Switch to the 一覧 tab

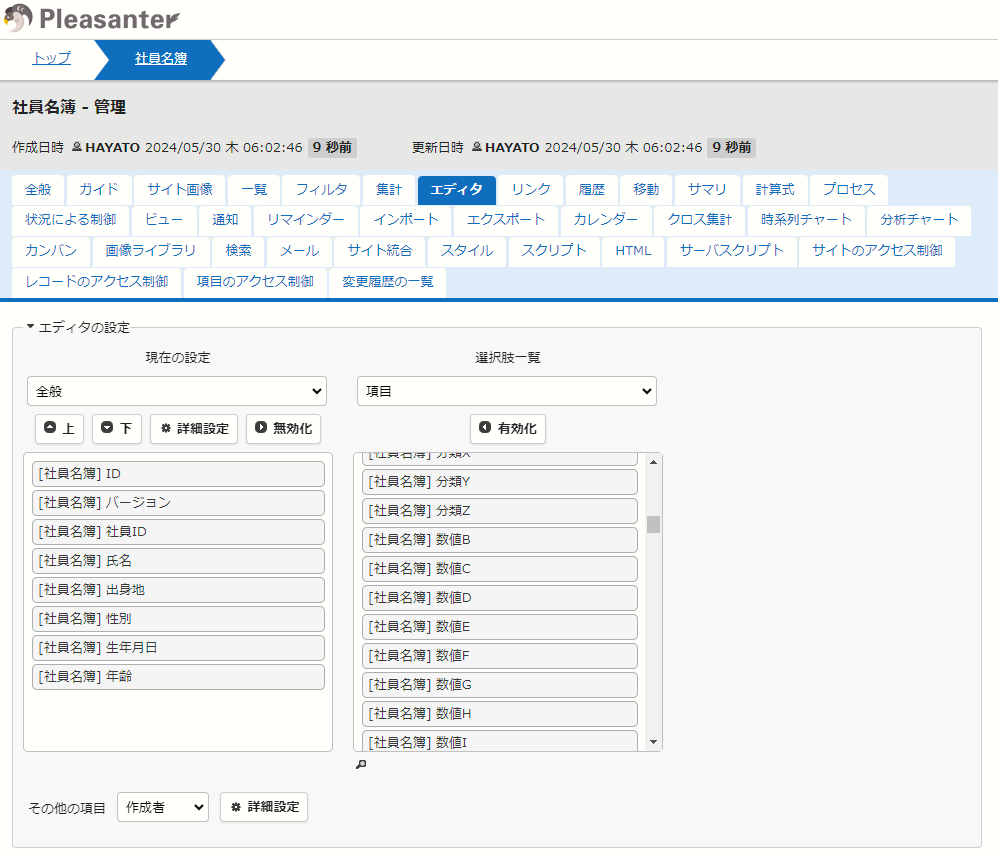point(255,190)
